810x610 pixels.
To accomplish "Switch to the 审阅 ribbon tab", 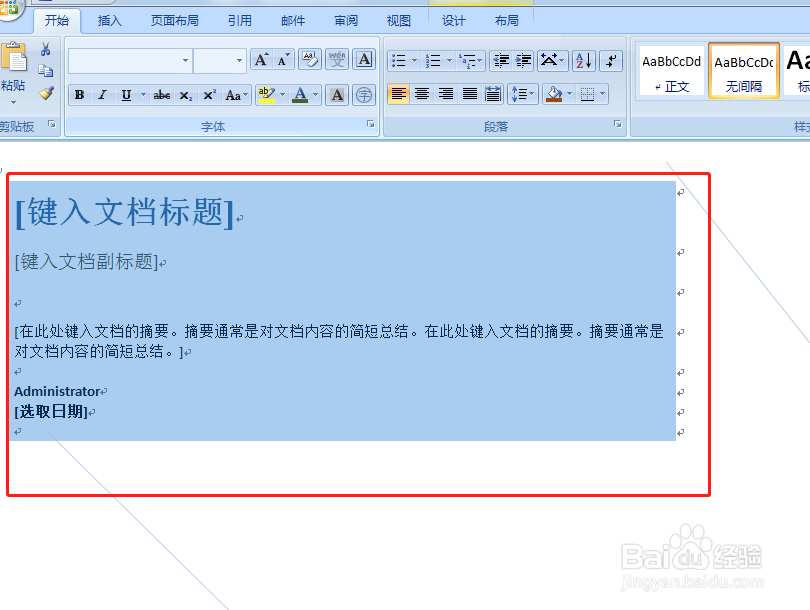I will [x=345, y=19].
